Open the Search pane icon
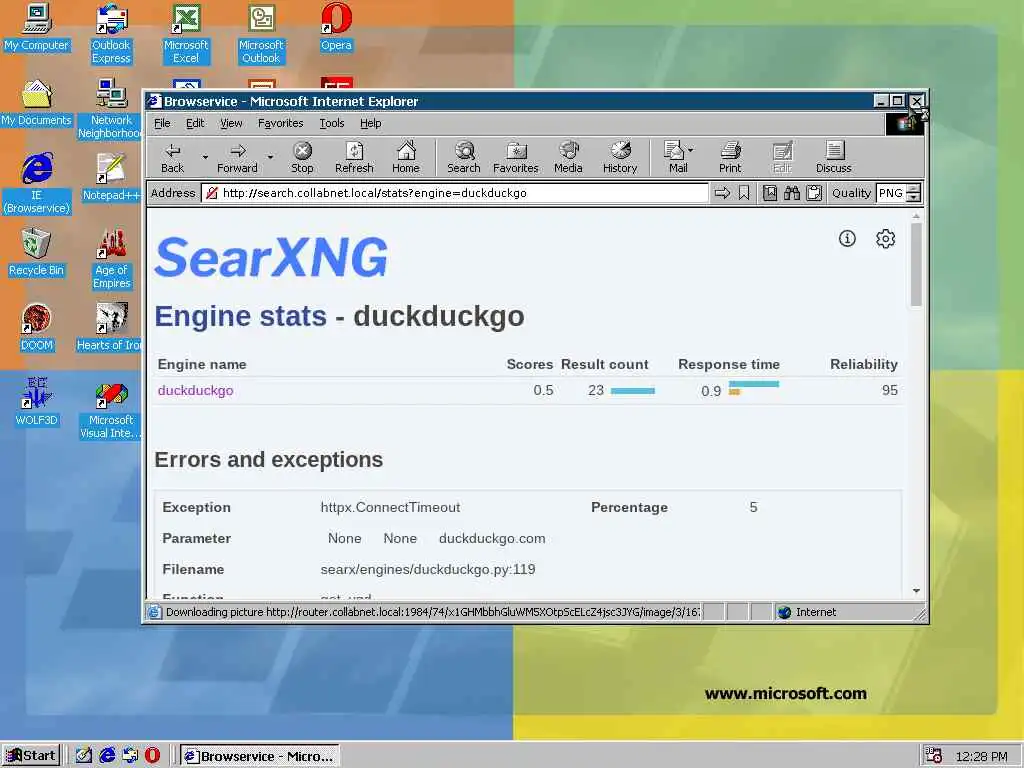 pos(464,158)
